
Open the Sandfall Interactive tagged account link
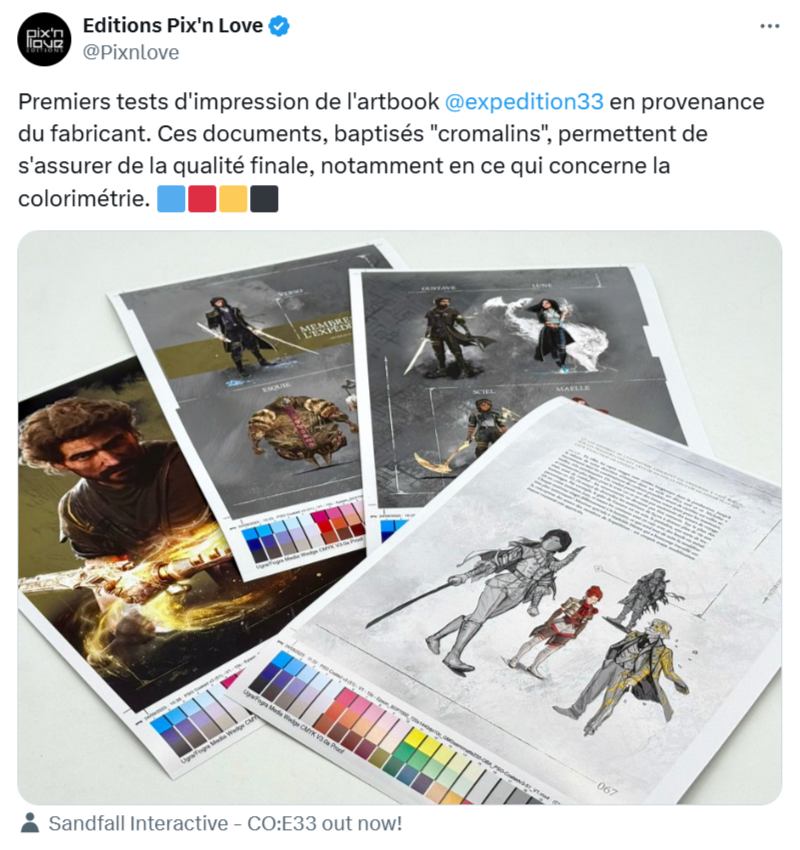coord(225,823)
